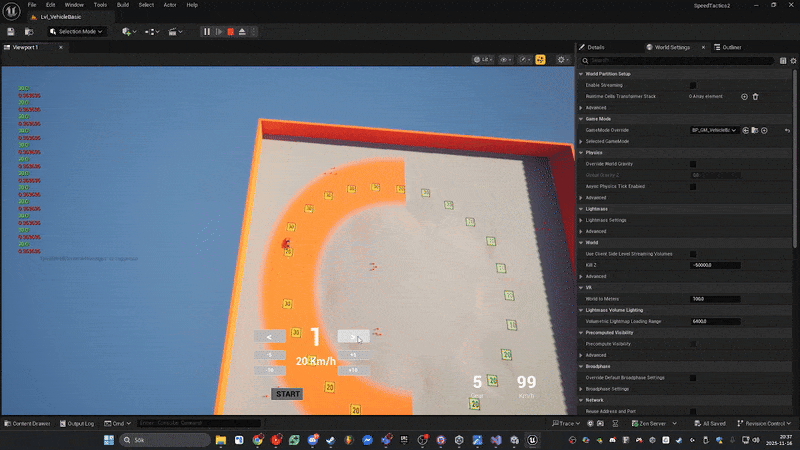The width and height of the screenshot is (800, 450).
Task: Toggle Override World Gravity checkbox
Action: point(693,163)
